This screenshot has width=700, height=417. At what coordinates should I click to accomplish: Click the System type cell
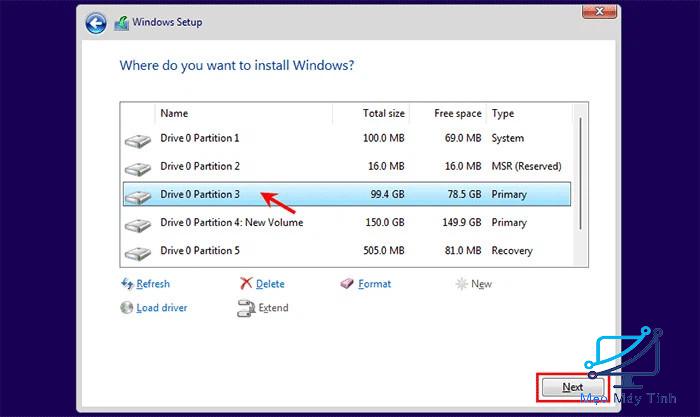point(508,138)
